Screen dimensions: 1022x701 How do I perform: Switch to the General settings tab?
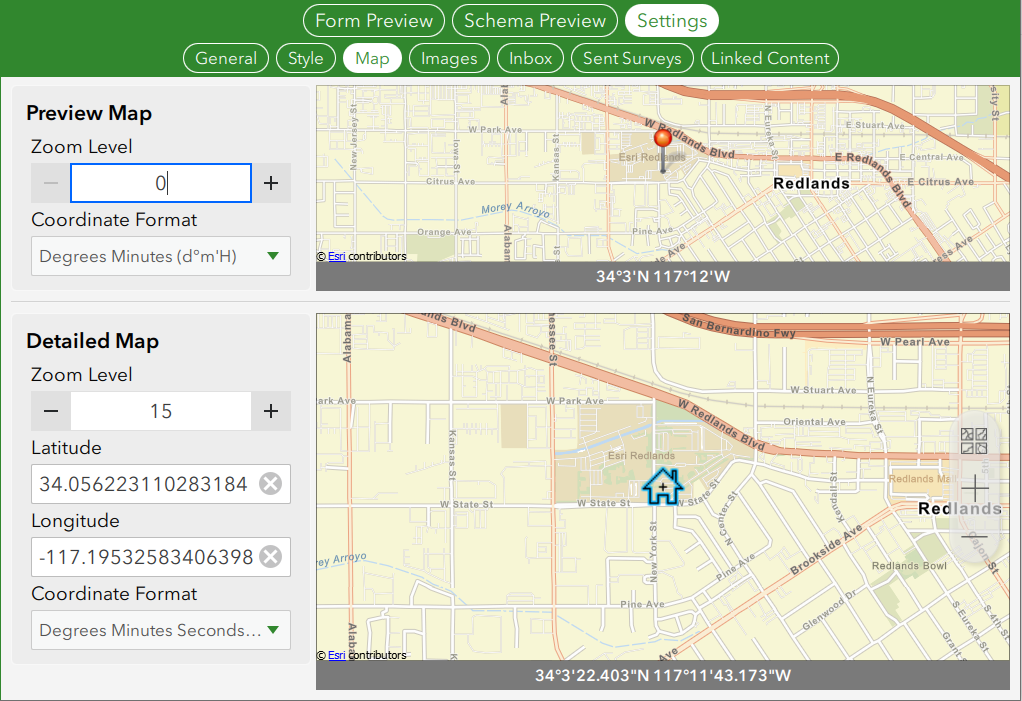point(225,58)
